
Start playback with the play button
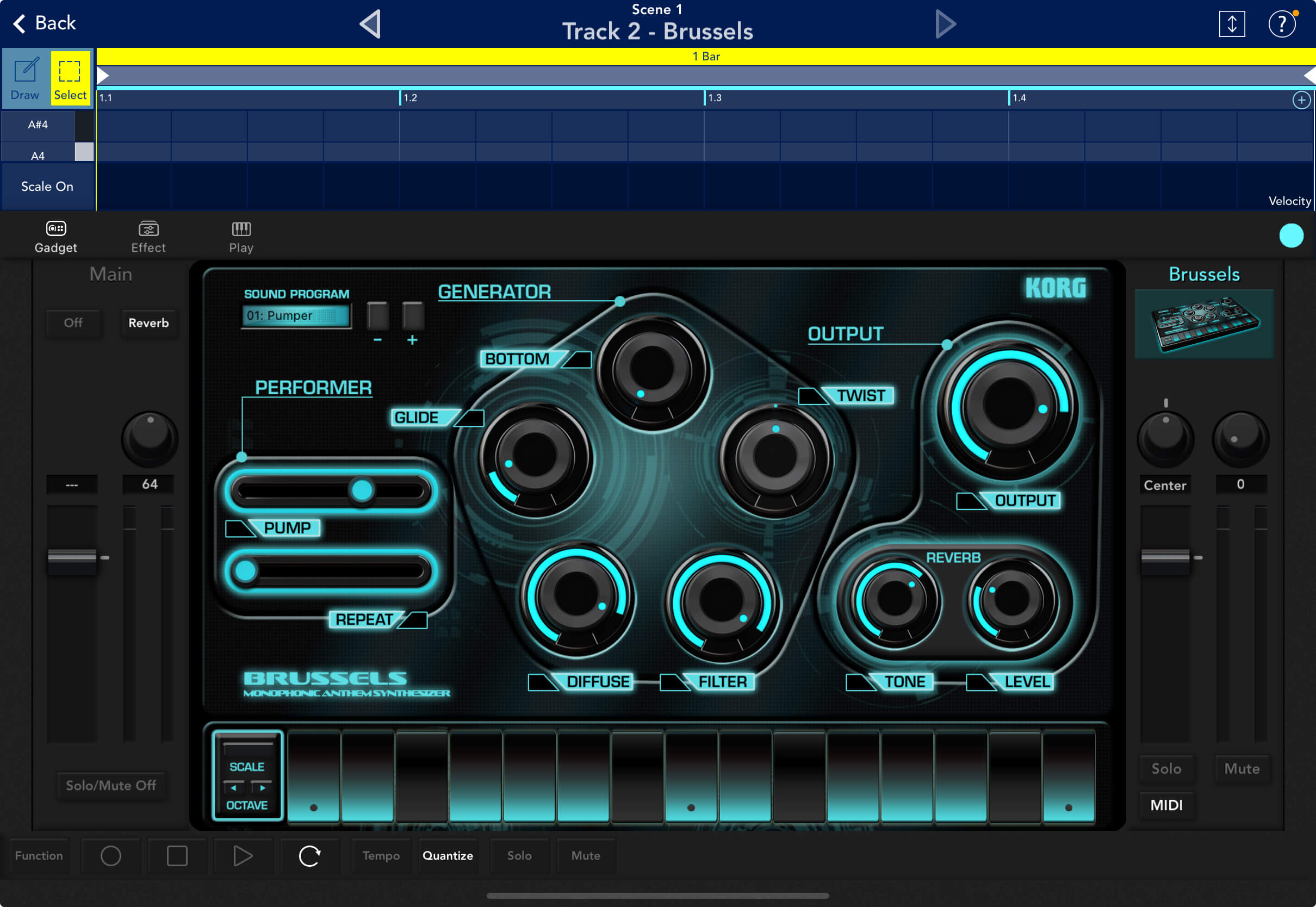[x=243, y=855]
